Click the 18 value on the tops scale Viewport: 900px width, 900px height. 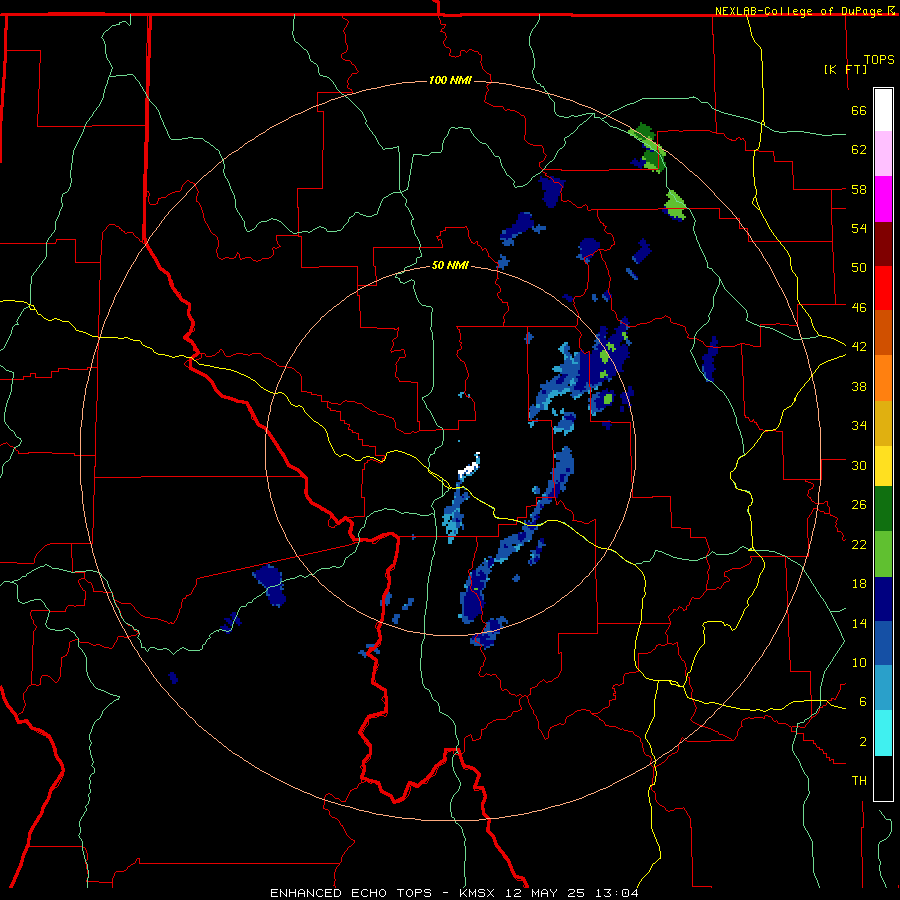(x=859, y=584)
